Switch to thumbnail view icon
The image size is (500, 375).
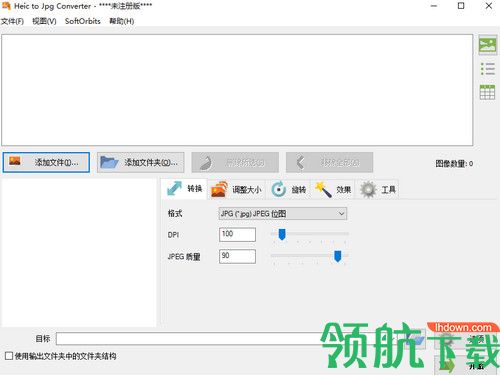coord(487,45)
